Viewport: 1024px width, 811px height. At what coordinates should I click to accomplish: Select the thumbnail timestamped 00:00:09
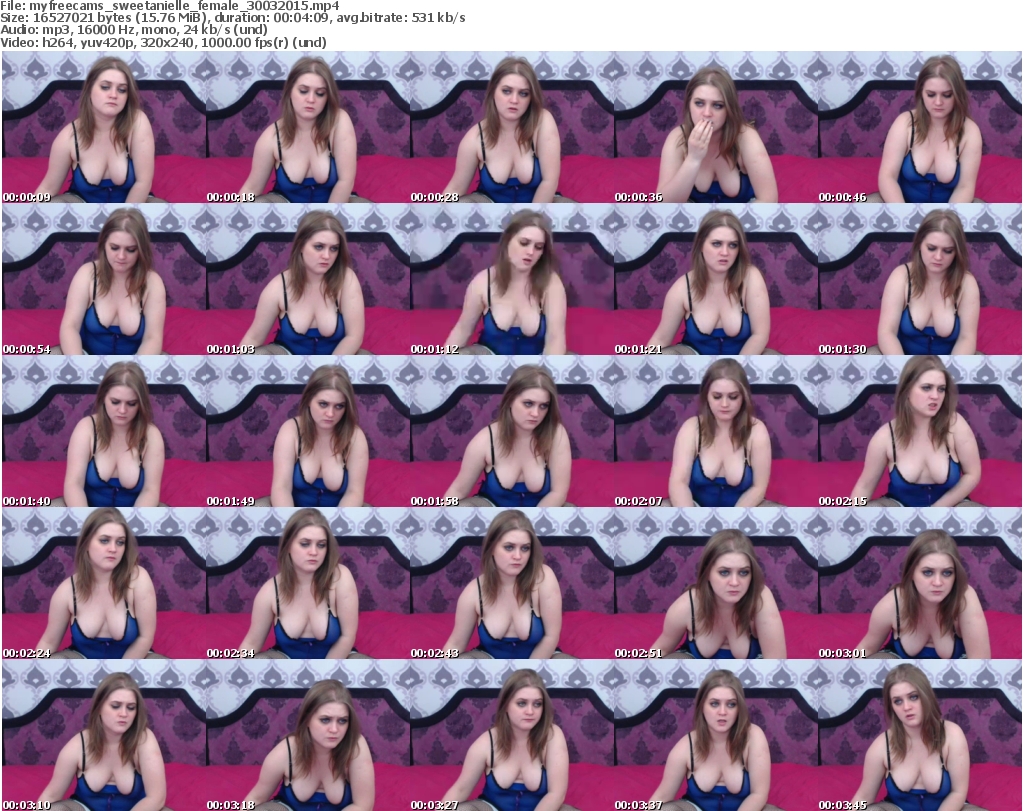104,127
